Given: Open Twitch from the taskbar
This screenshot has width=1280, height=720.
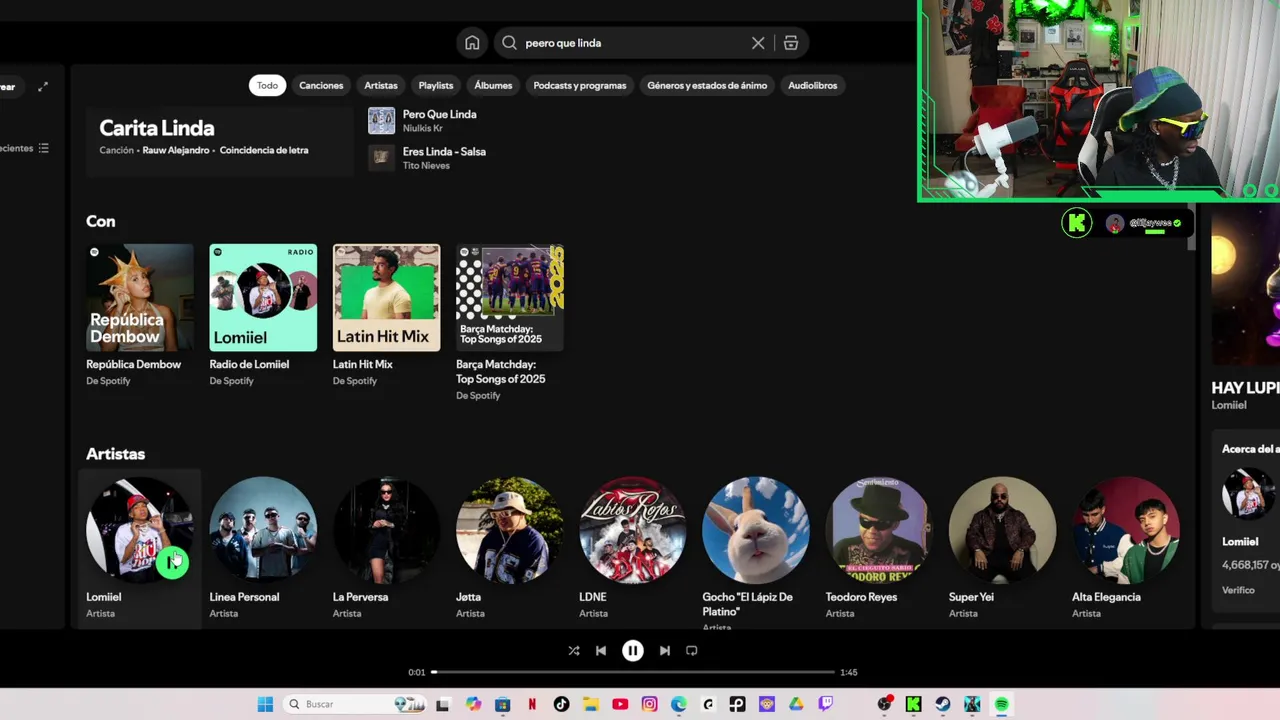Looking at the screenshot, I should tap(826, 704).
